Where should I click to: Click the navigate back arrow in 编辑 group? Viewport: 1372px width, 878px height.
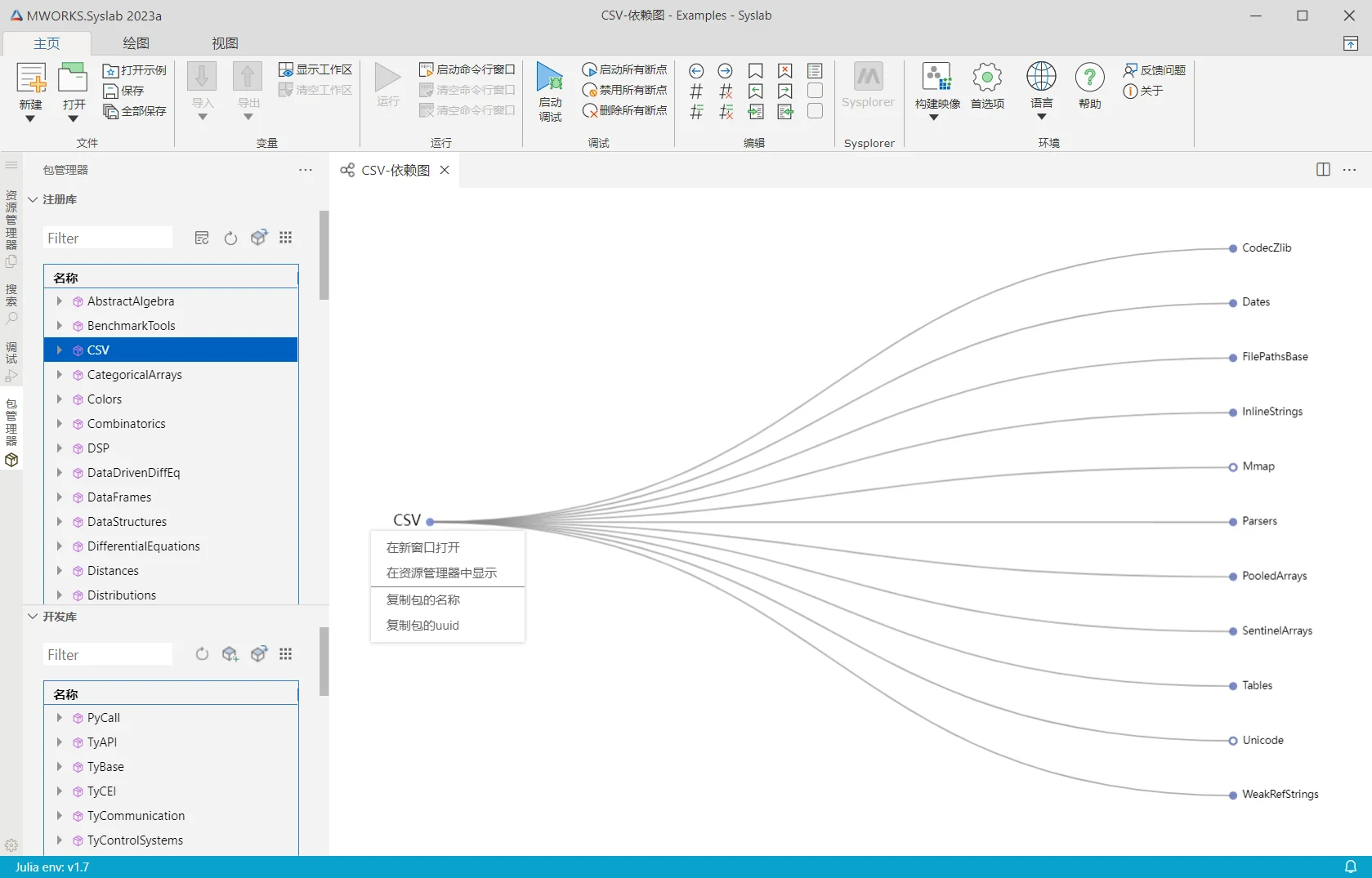[x=696, y=71]
